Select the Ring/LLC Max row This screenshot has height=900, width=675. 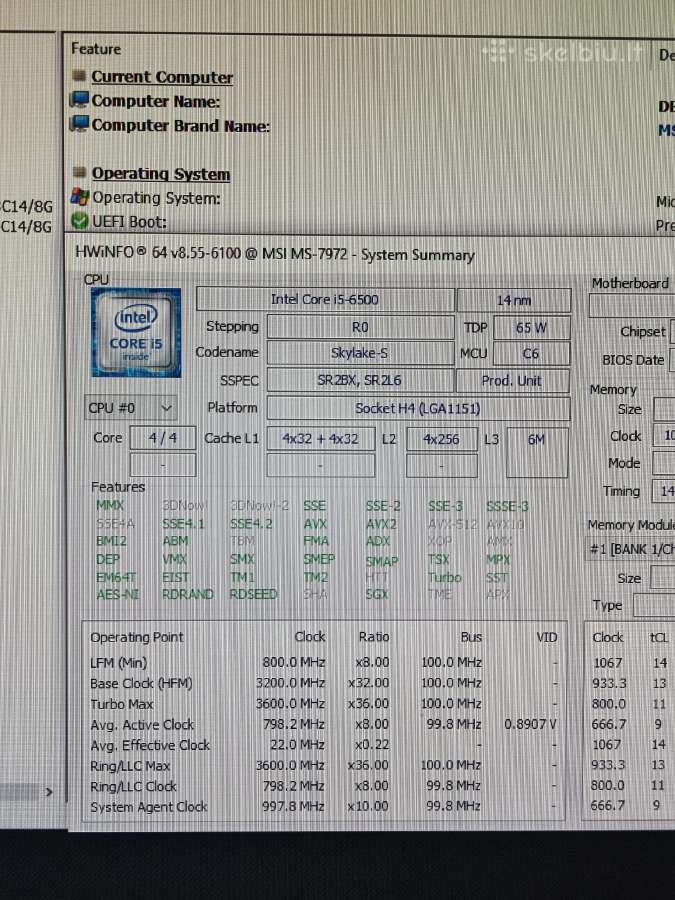point(324,766)
